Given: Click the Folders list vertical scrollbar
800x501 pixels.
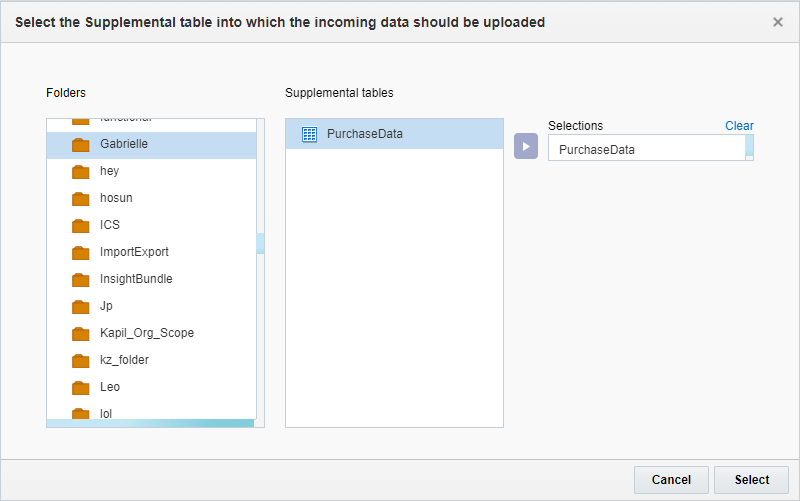Looking at the screenshot, I should [260, 243].
